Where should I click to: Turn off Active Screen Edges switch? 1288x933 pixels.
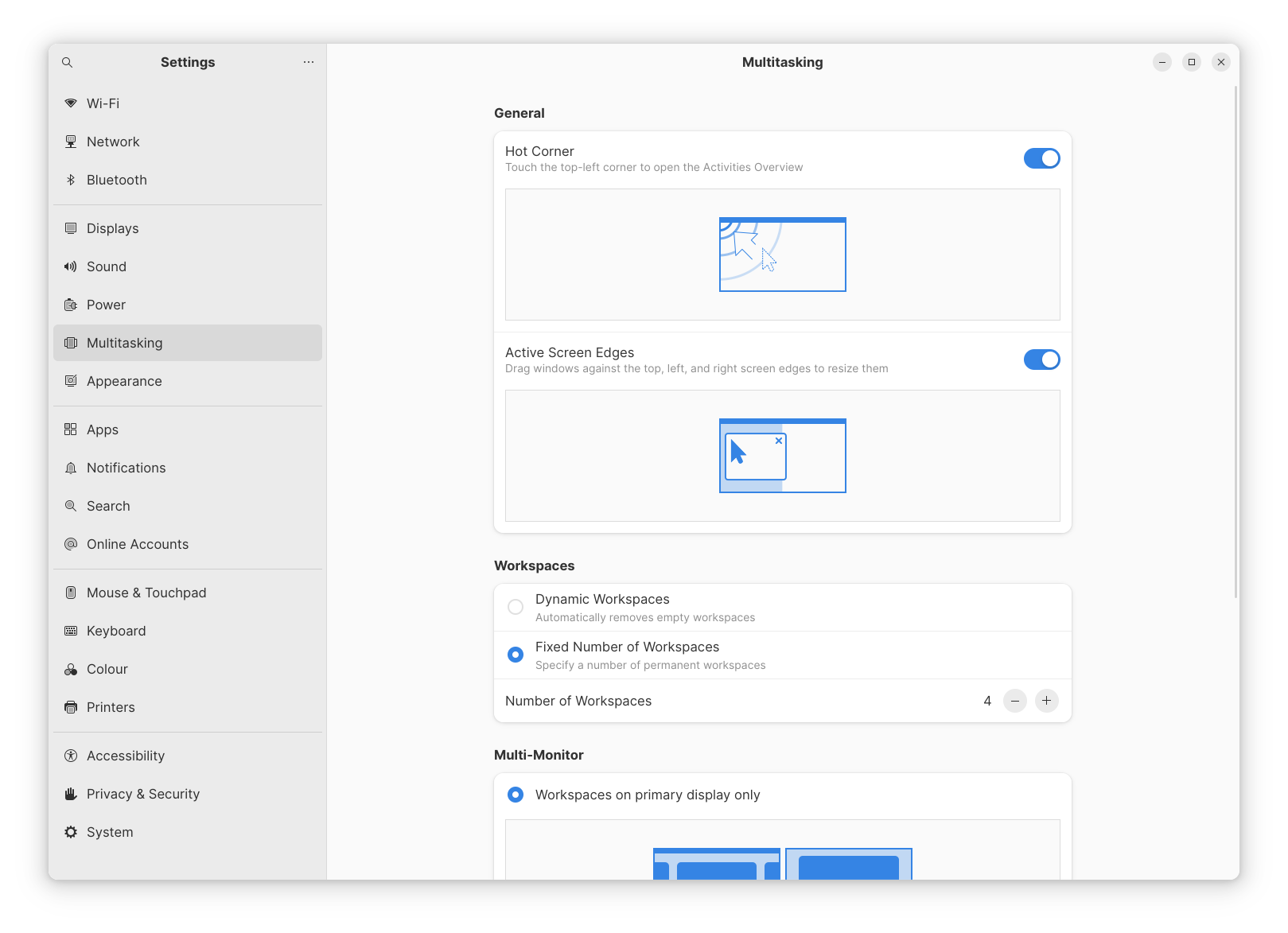pyautogui.click(x=1041, y=360)
